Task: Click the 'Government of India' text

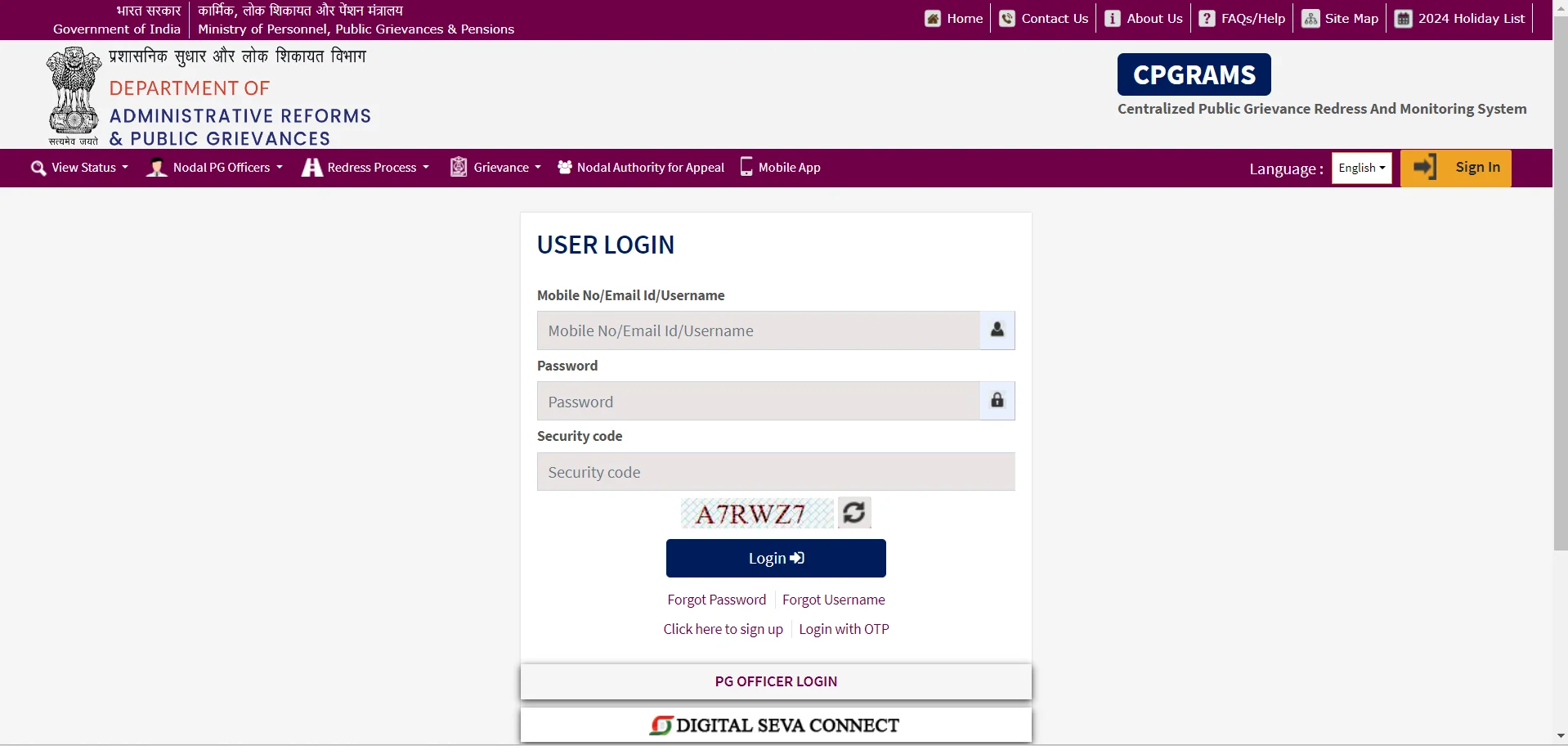Action: click(117, 29)
